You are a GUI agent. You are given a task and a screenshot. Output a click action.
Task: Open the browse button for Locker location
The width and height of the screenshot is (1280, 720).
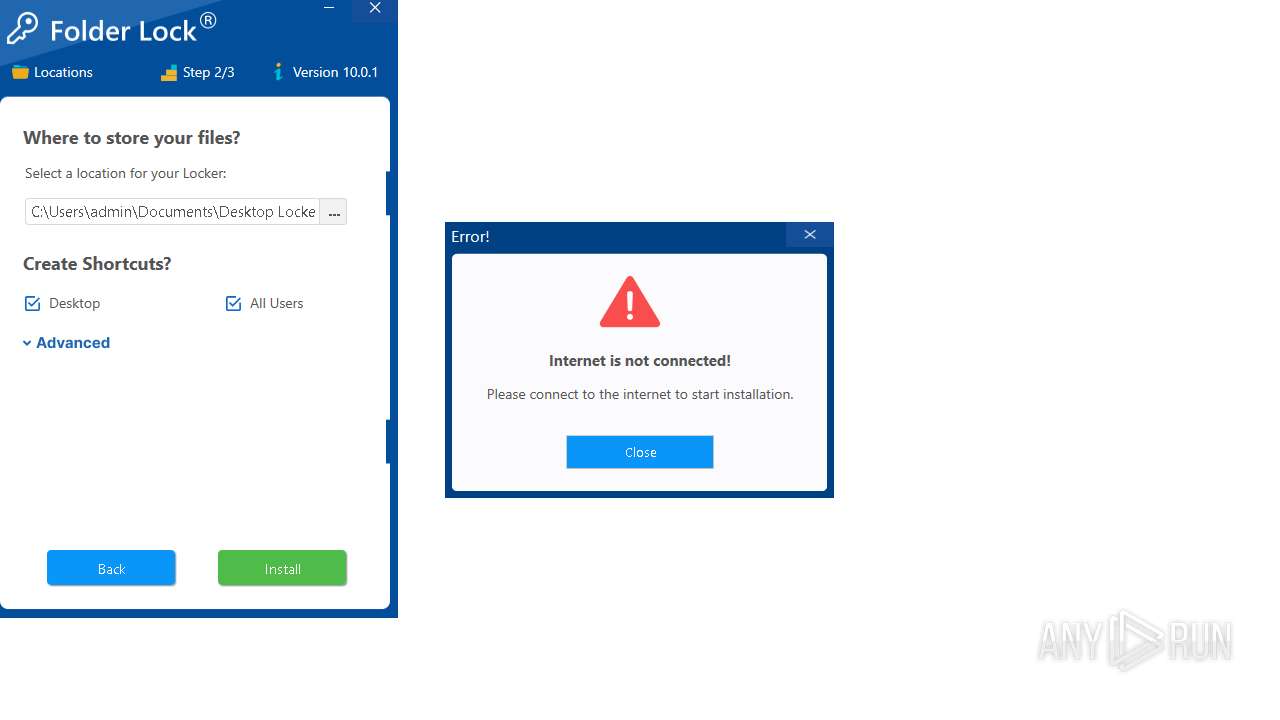tap(334, 212)
